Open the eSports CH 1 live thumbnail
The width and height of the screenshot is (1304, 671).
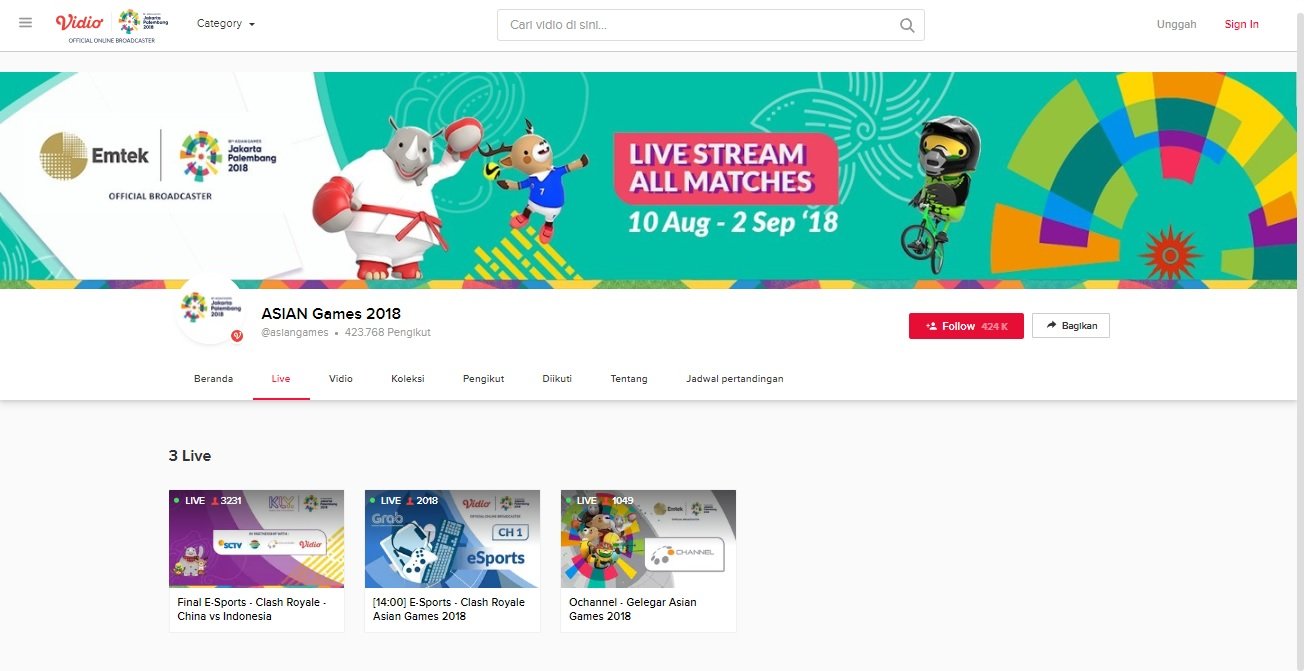coord(452,539)
